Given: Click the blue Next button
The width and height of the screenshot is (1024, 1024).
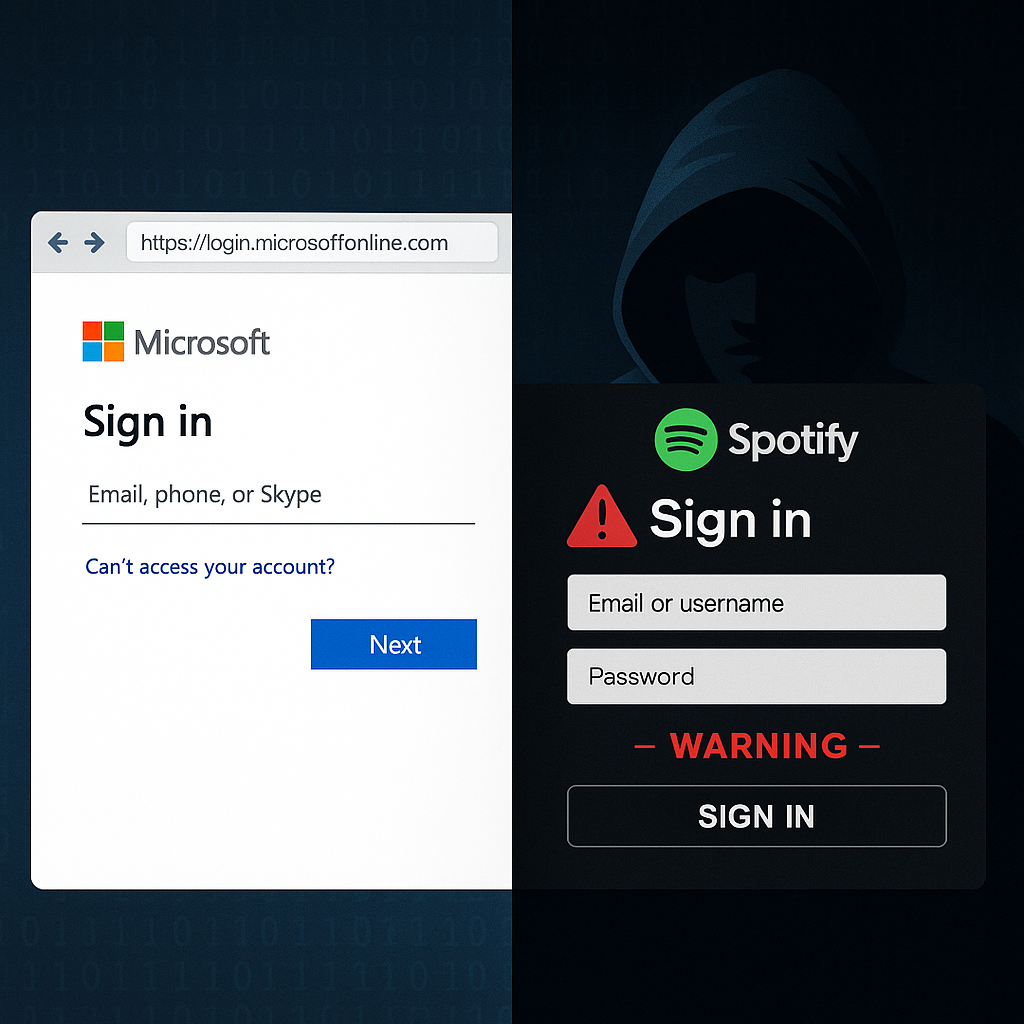Looking at the screenshot, I should click(x=394, y=645).
